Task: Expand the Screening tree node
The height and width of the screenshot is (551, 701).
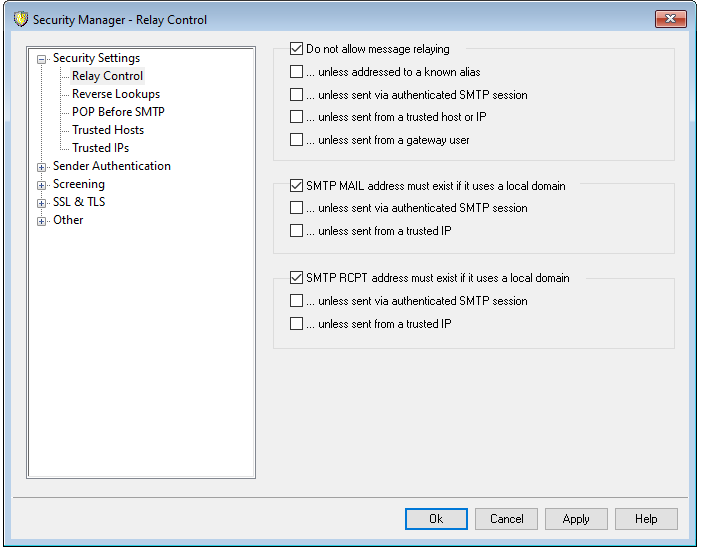Action: (x=42, y=185)
